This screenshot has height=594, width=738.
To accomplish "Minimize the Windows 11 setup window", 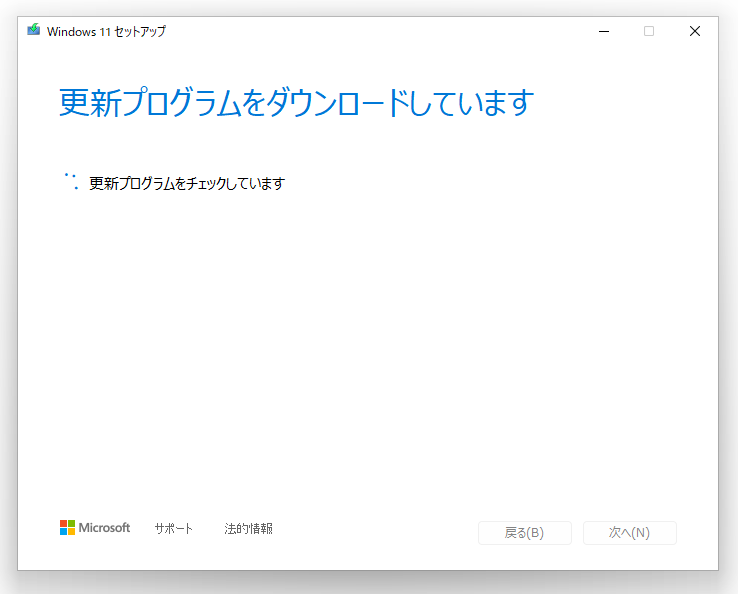I will (x=604, y=32).
